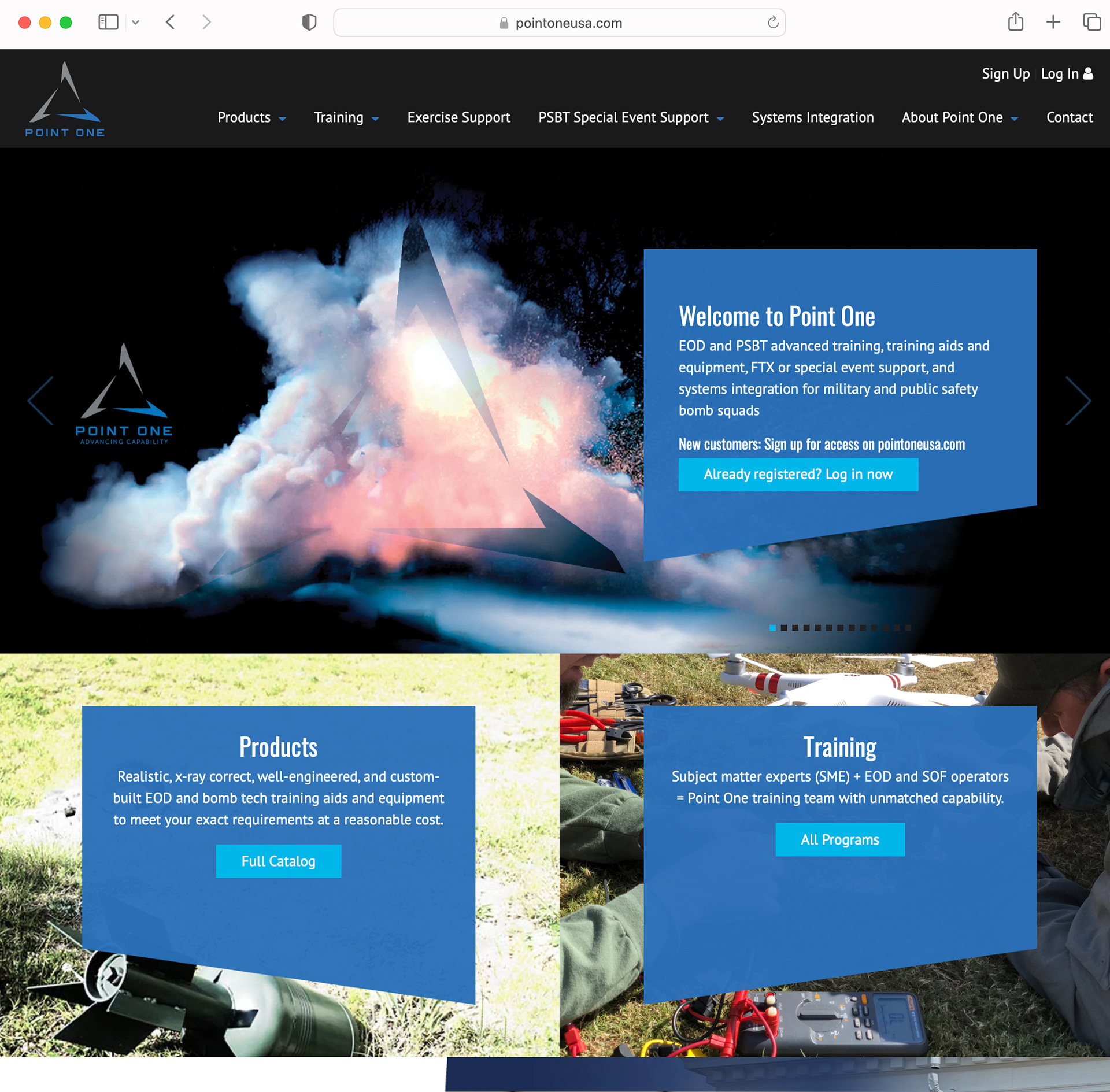The width and height of the screenshot is (1110, 1092).
Task: Go to previous slide with left arrow
Action: click(x=40, y=401)
